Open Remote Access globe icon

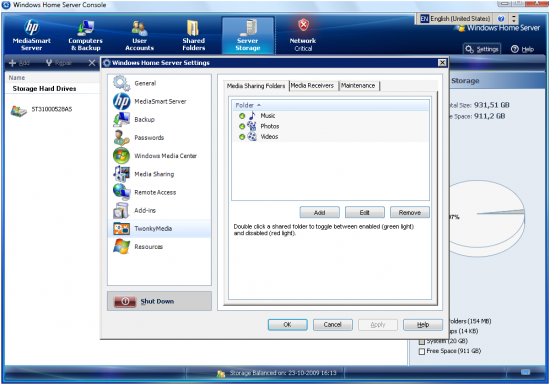tap(121, 192)
